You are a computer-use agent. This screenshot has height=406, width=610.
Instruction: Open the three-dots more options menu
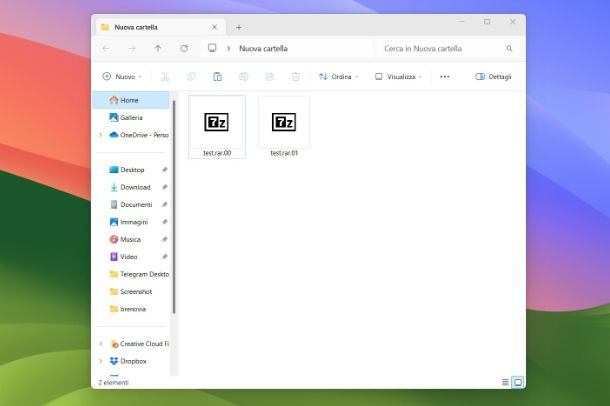445,77
